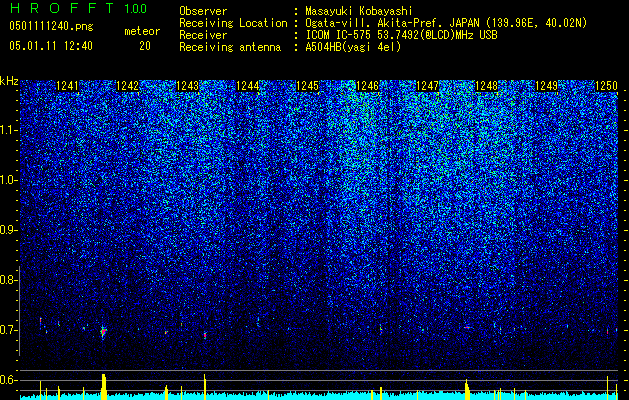Select the ICOM IC-575 receiver text
Screen dimensions: 629x400
[x=401, y=35]
